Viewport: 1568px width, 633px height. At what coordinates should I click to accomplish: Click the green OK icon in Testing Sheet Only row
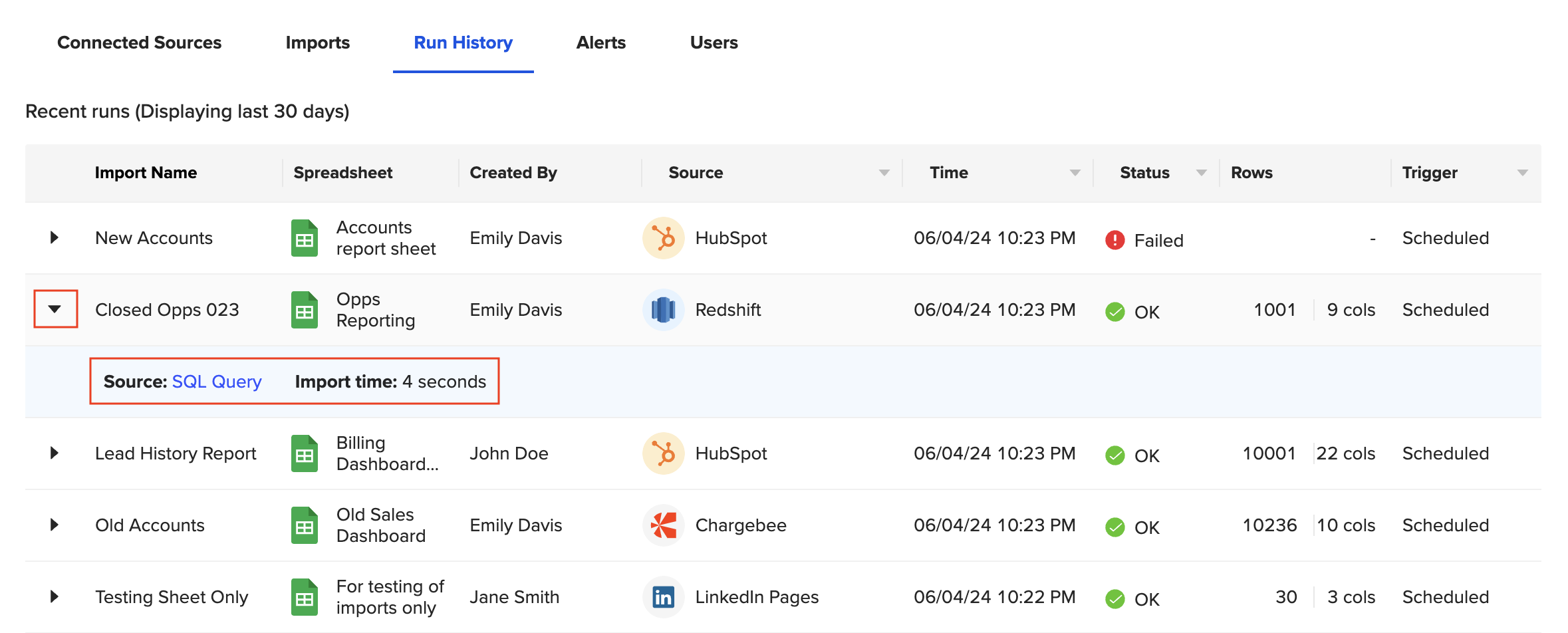click(1114, 598)
